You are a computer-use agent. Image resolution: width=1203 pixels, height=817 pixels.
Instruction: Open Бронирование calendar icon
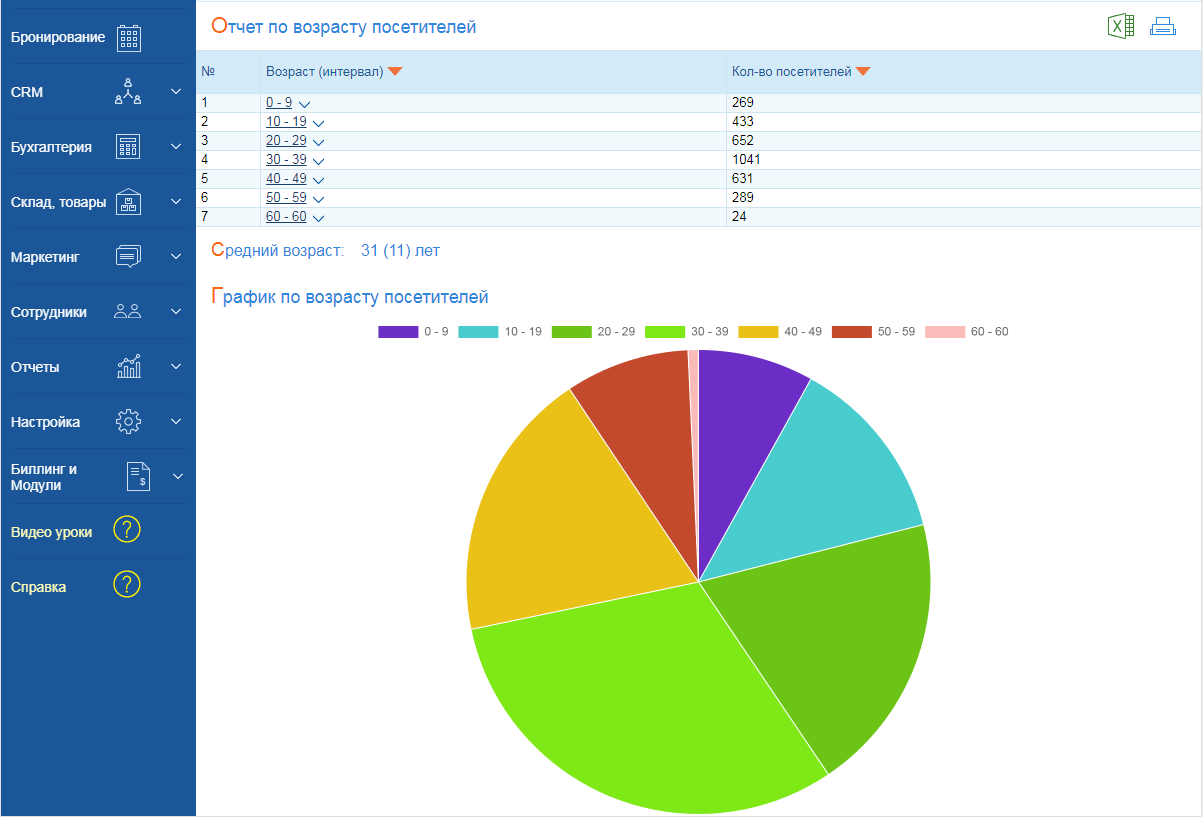(128, 38)
